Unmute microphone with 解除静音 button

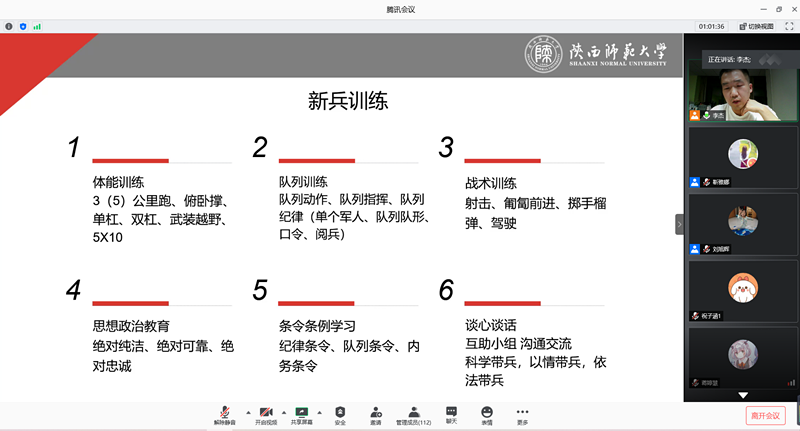(226, 414)
